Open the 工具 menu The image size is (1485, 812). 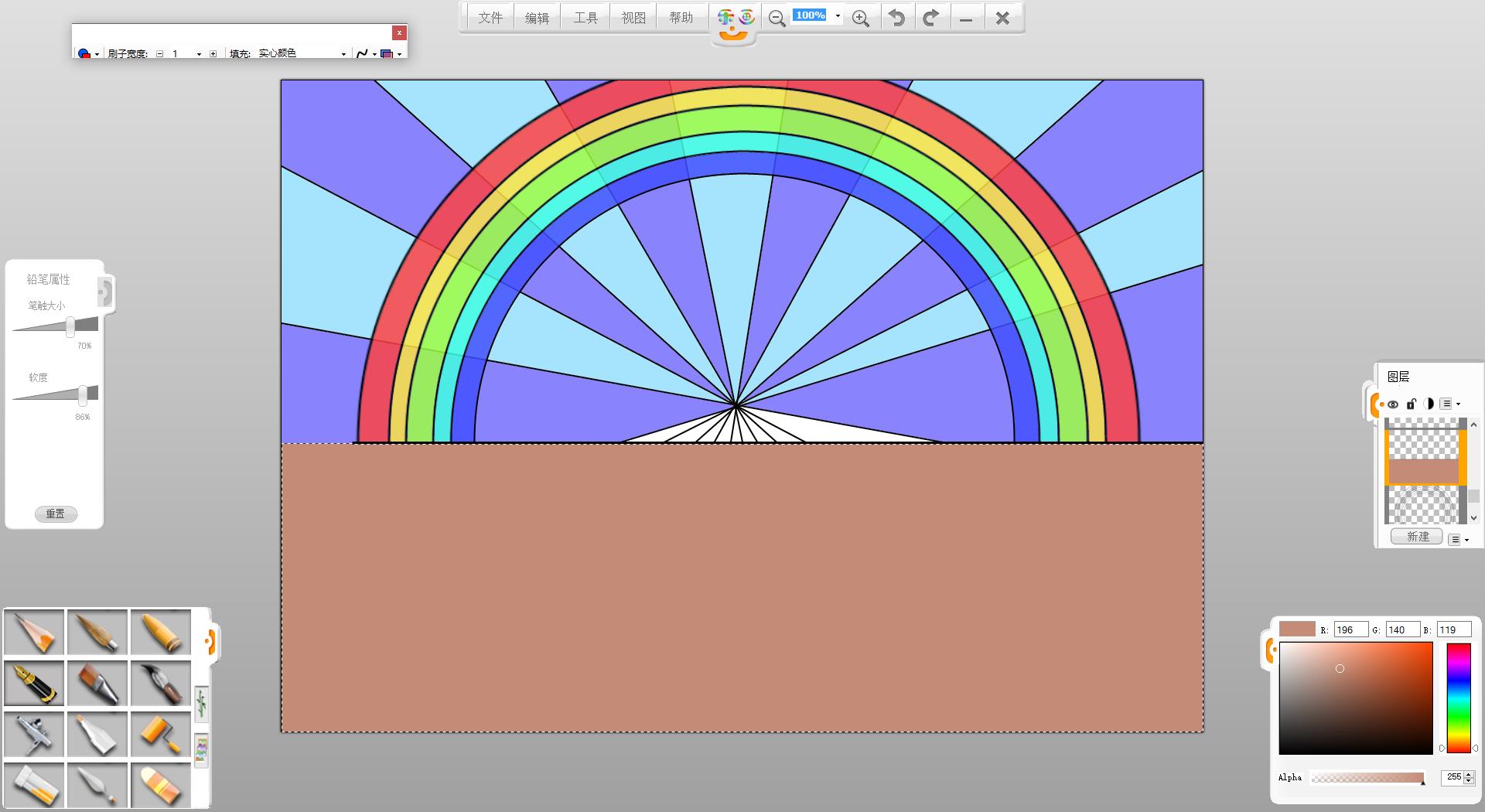tap(585, 18)
